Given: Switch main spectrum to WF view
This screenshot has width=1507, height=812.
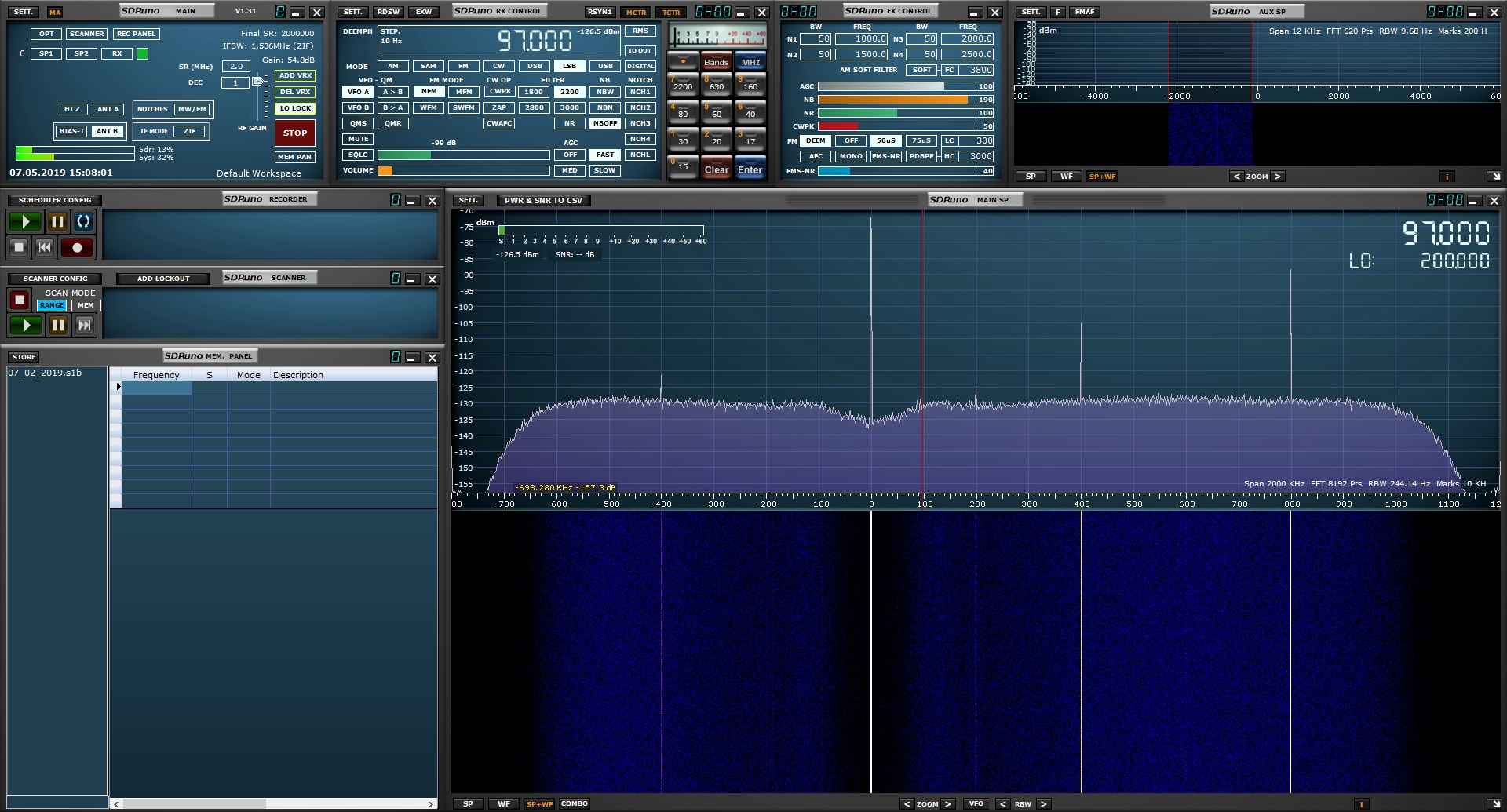Looking at the screenshot, I should (503, 804).
